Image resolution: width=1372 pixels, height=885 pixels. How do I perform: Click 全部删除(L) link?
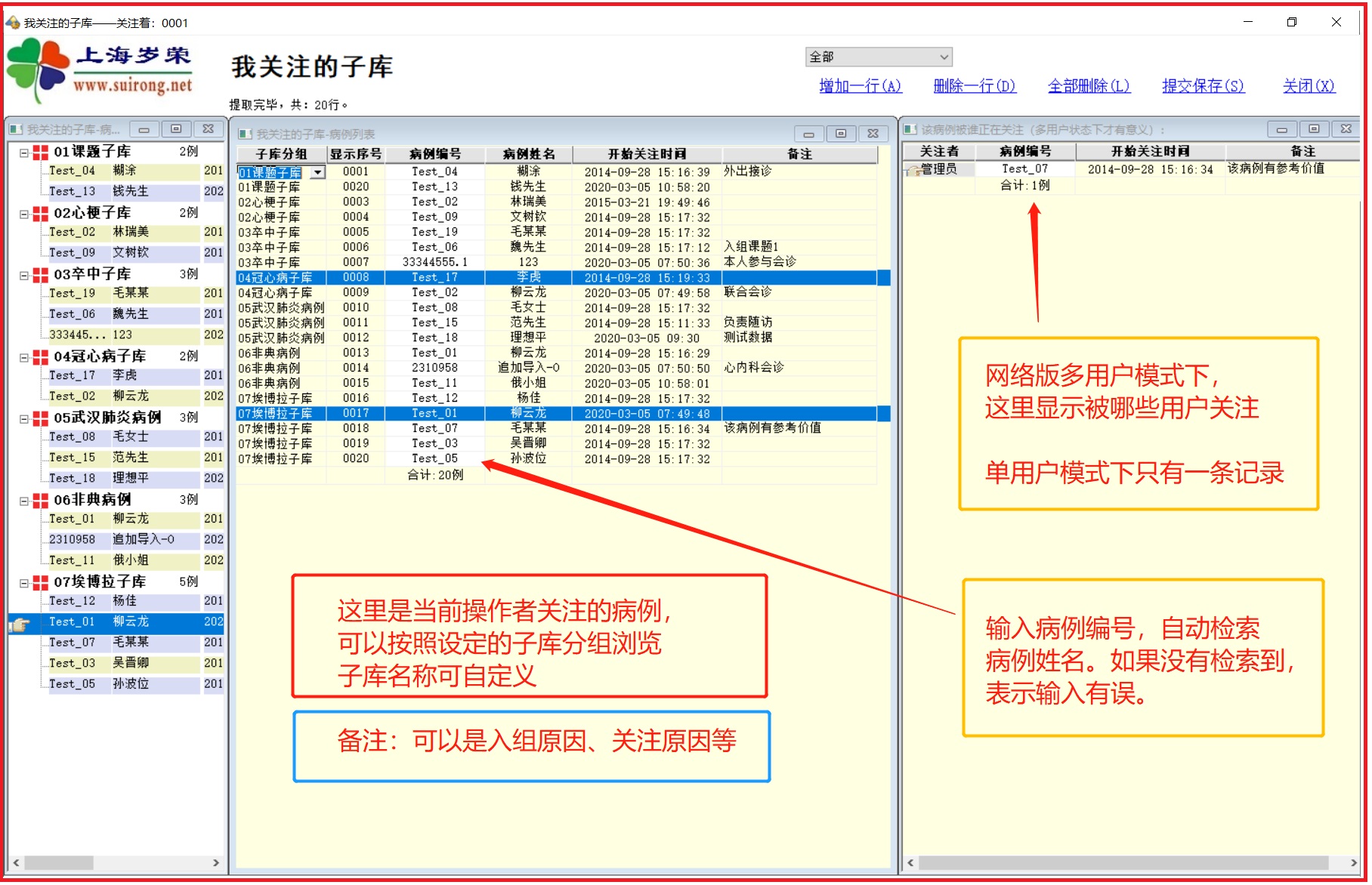click(1089, 86)
